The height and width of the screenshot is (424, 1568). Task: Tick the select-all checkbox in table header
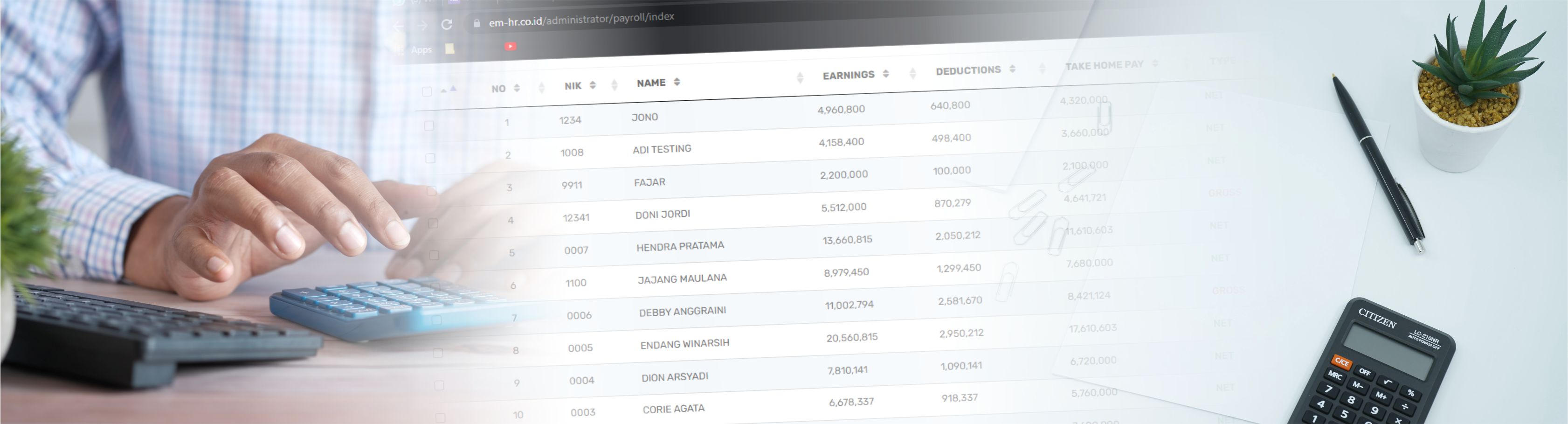pos(427,91)
